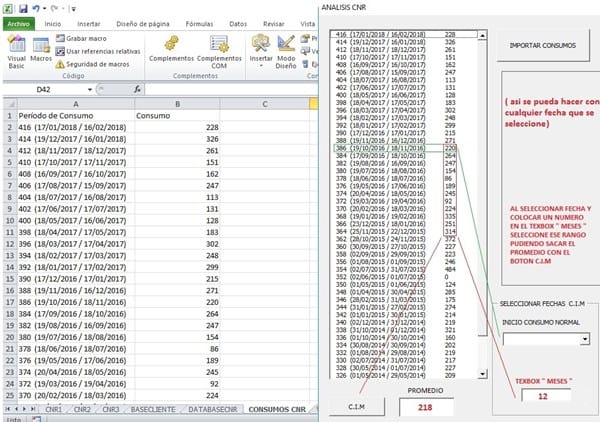The image size is (600, 422).
Task: Click Grabar macro to record
Action: (x=85, y=39)
